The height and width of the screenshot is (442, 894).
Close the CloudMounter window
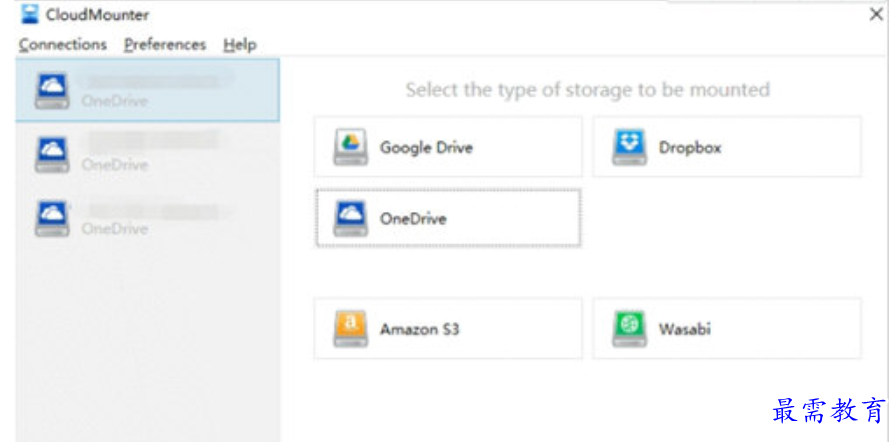click(876, 14)
